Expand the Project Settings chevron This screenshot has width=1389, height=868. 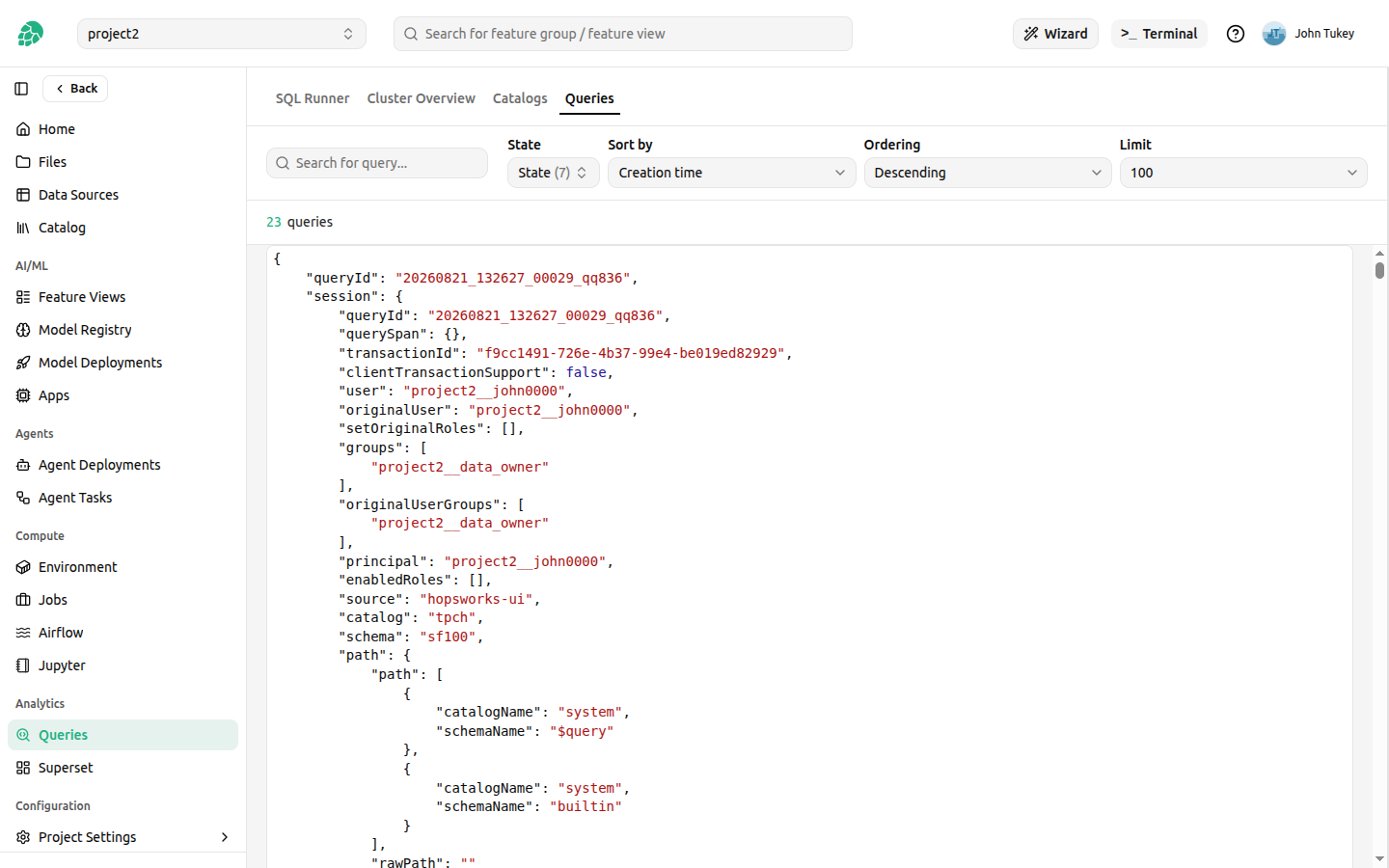225,837
